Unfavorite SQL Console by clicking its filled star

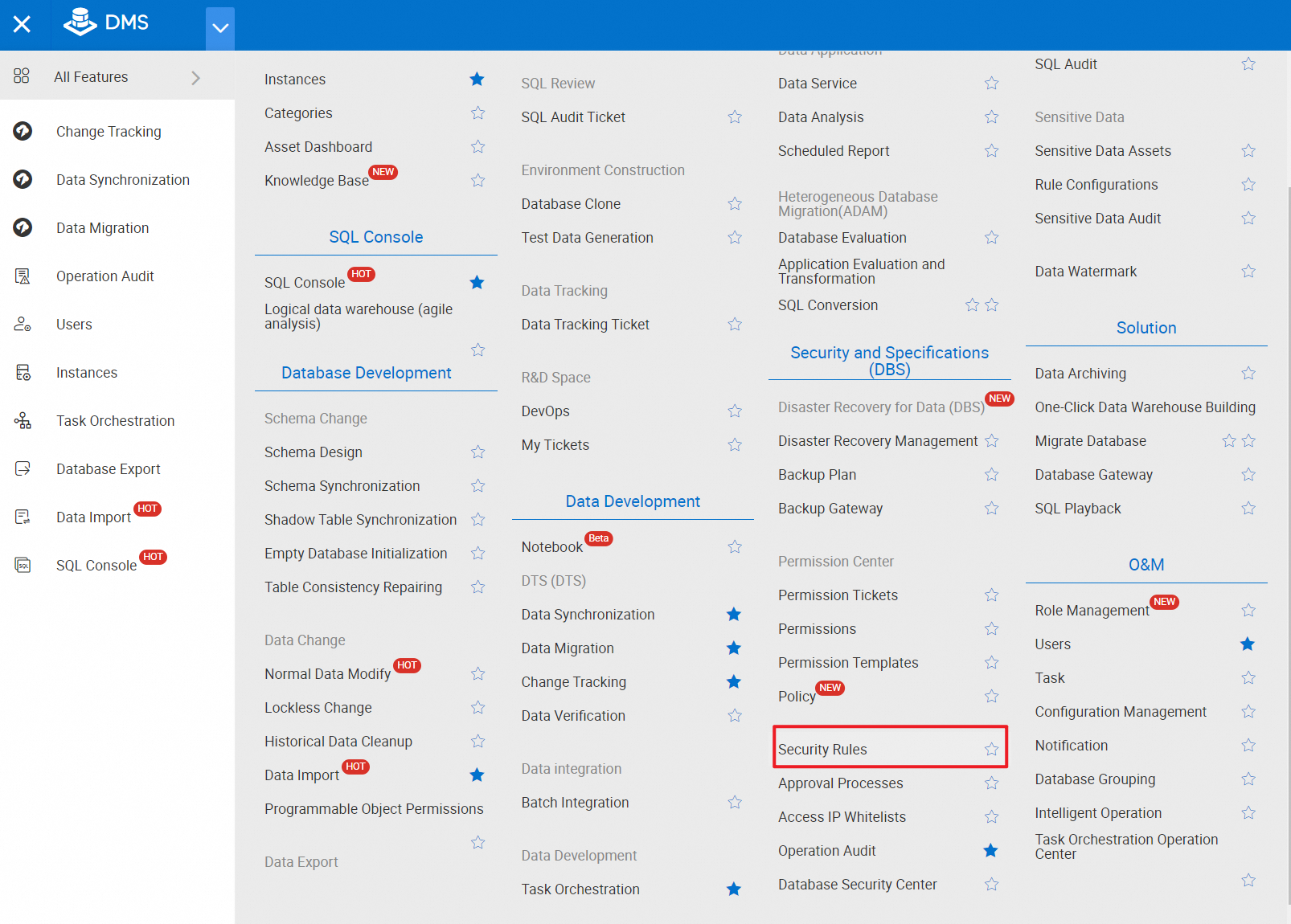pyautogui.click(x=477, y=282)
